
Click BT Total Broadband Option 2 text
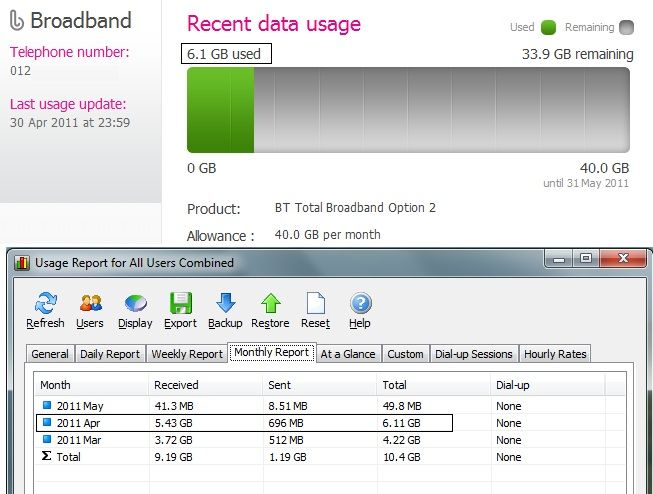tap(355, 207)
